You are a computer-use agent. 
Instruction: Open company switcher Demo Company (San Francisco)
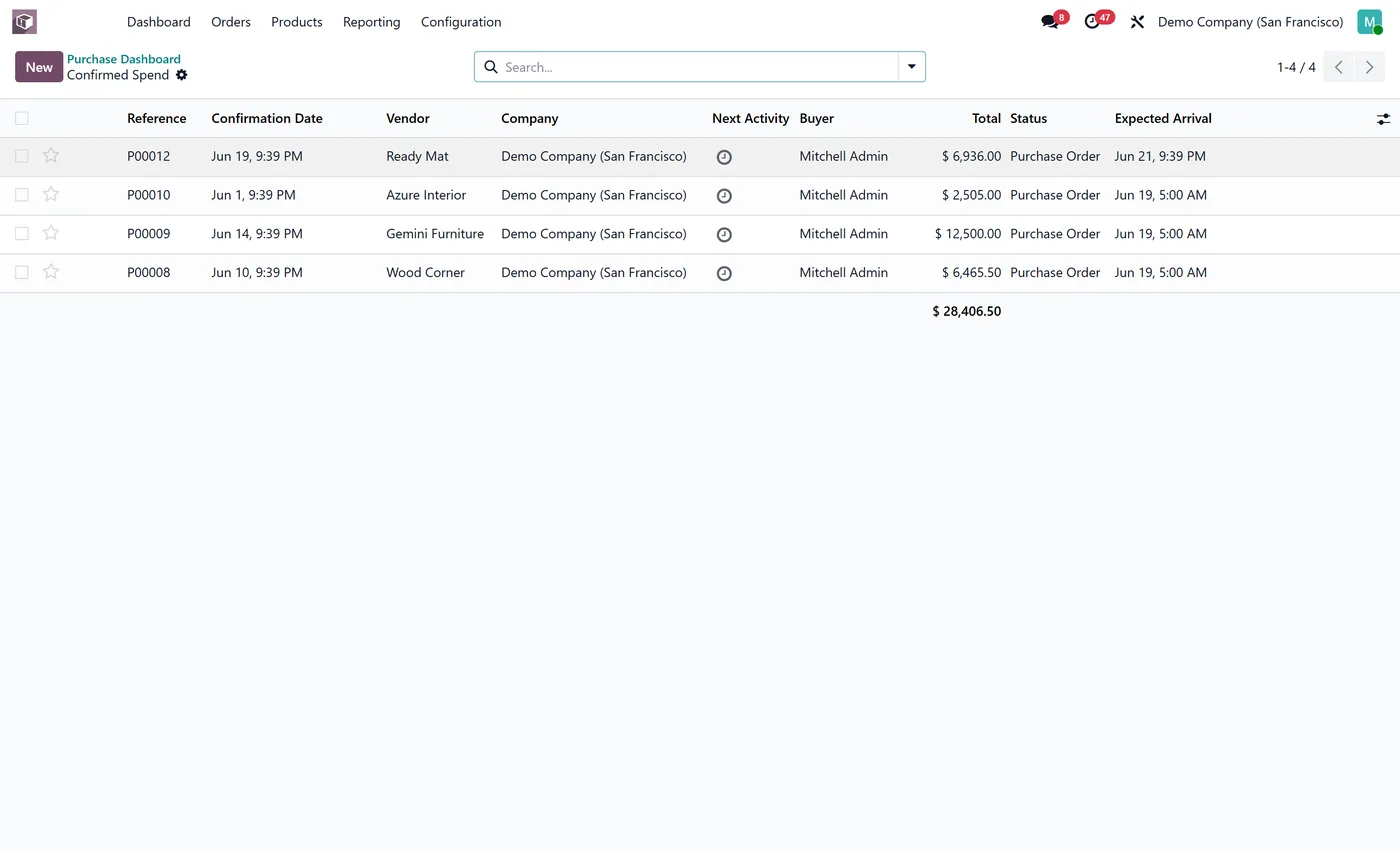click(1250, 22)
